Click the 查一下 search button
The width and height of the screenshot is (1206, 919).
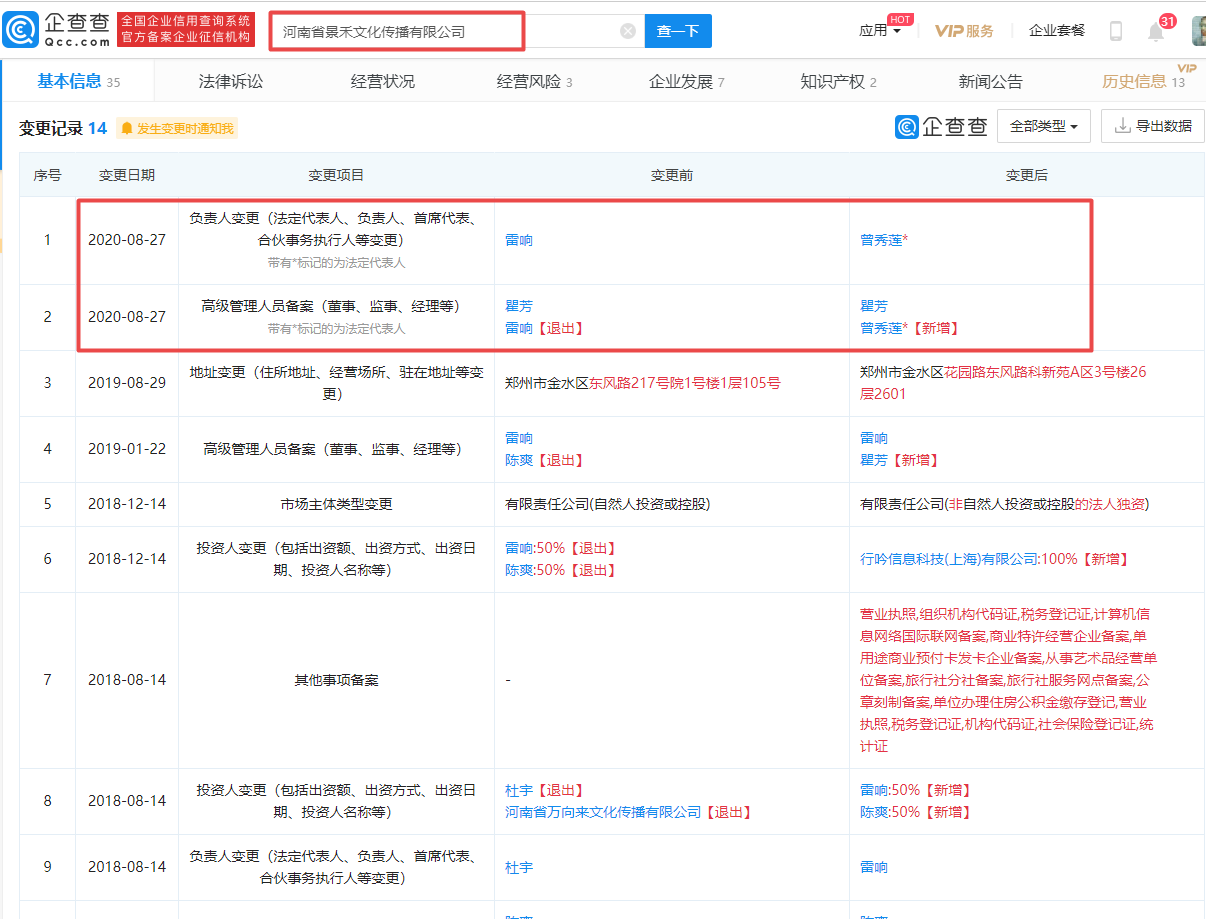click(x=678, y=31)
